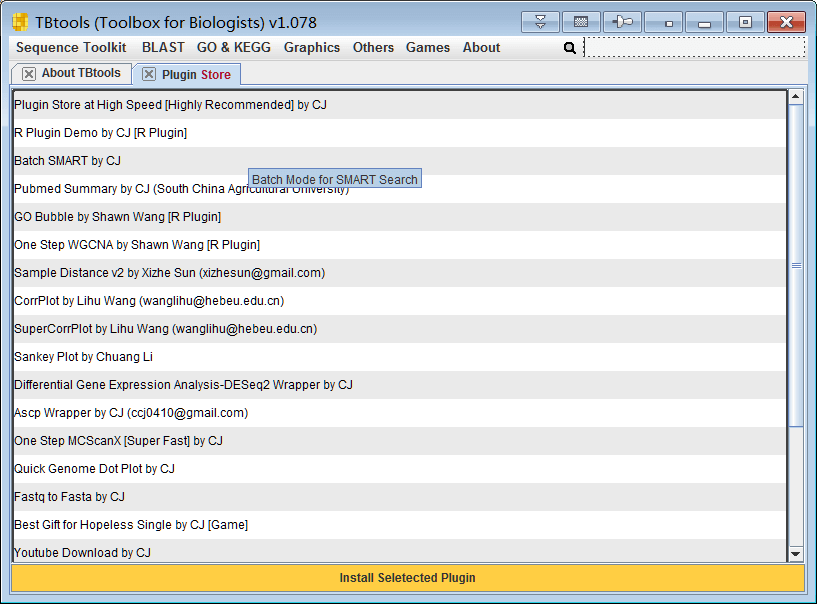
Task: Select 'Batch SMART by CJ' plugin row
Action: [x=400, y=161]
